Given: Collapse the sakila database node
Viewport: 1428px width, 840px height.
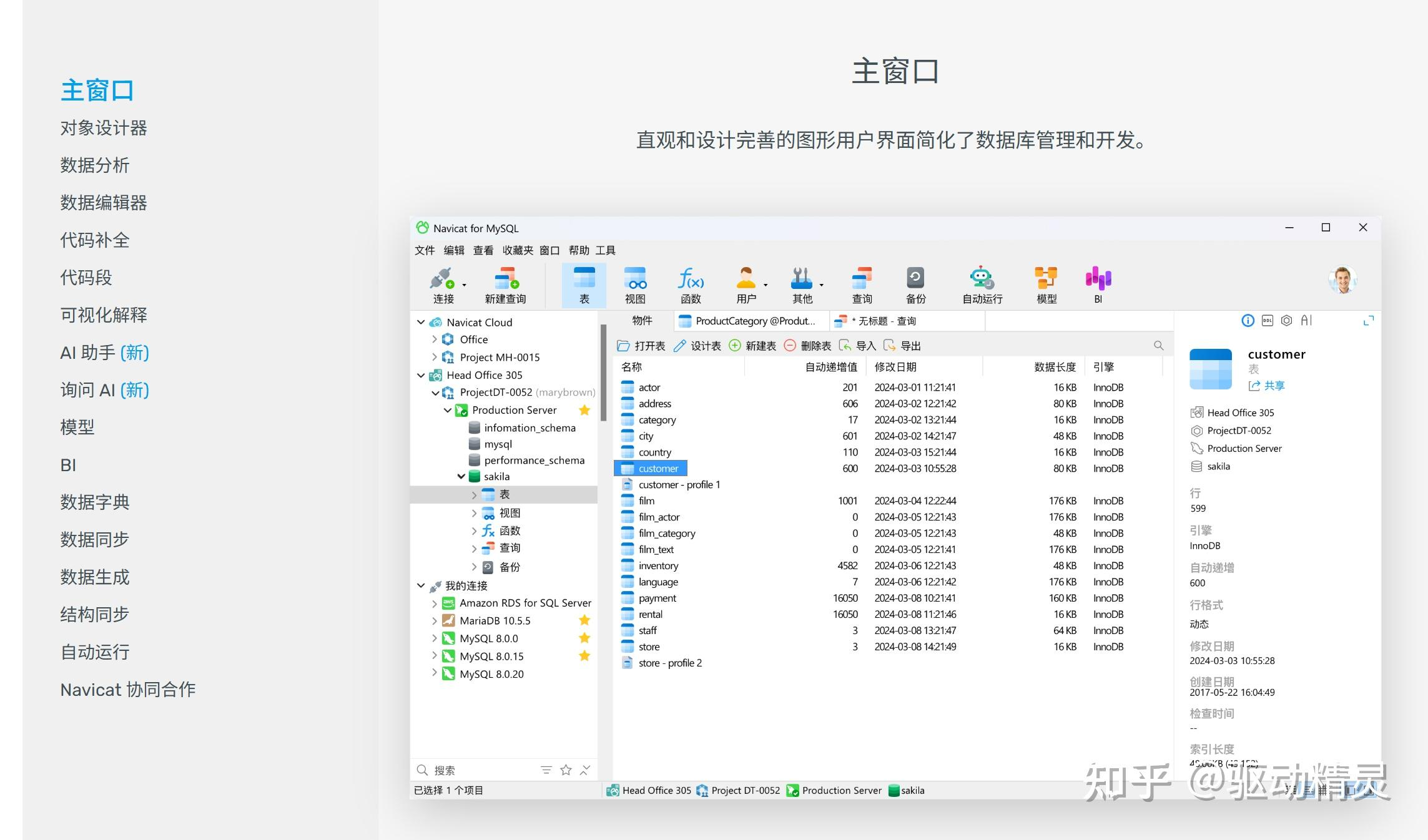Looking at the screenshot, I should pos(461,477).
